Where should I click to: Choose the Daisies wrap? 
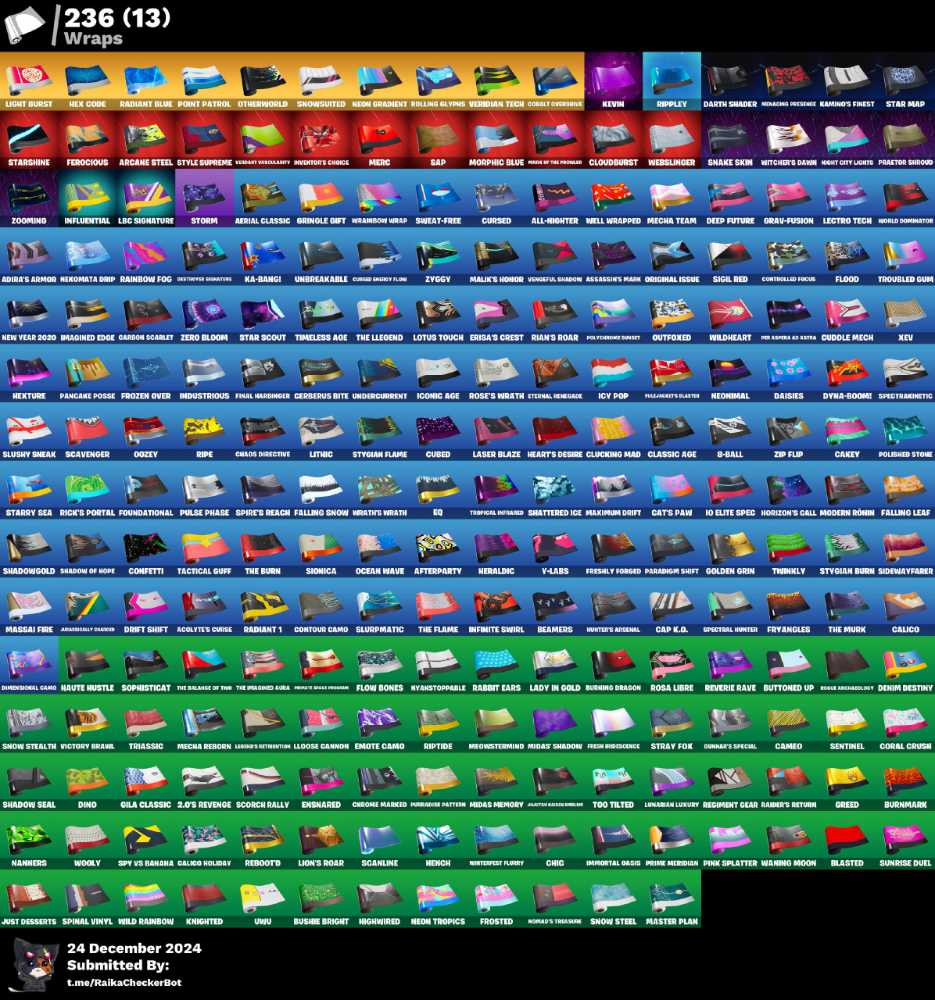tap(789, 373)
